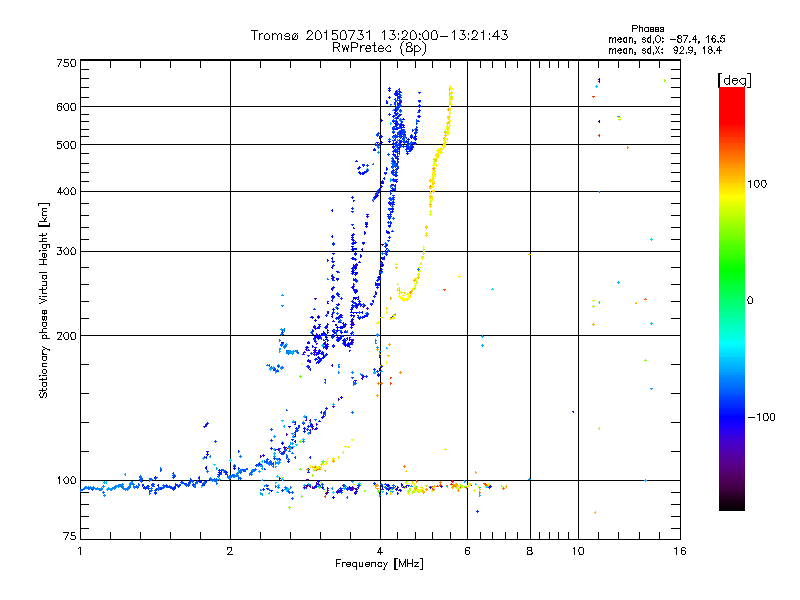
Task: Click the 'RwPretec (8p)' subtitle
Action: click(379, 48)
